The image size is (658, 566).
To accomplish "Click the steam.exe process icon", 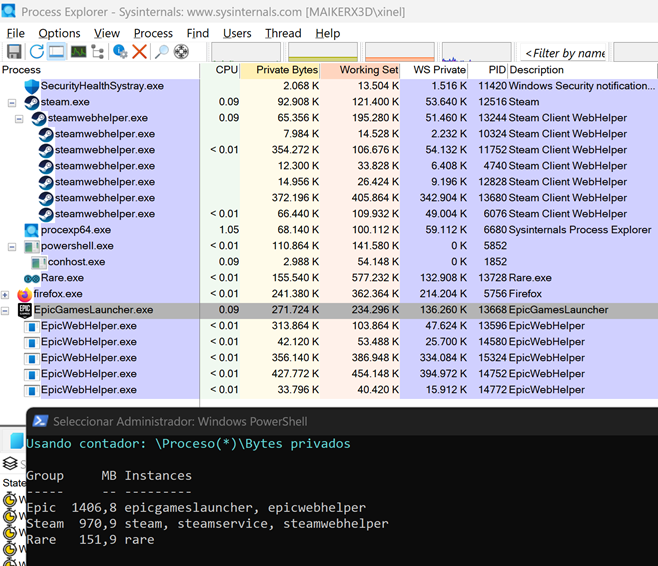I will (x=31, y=102).
